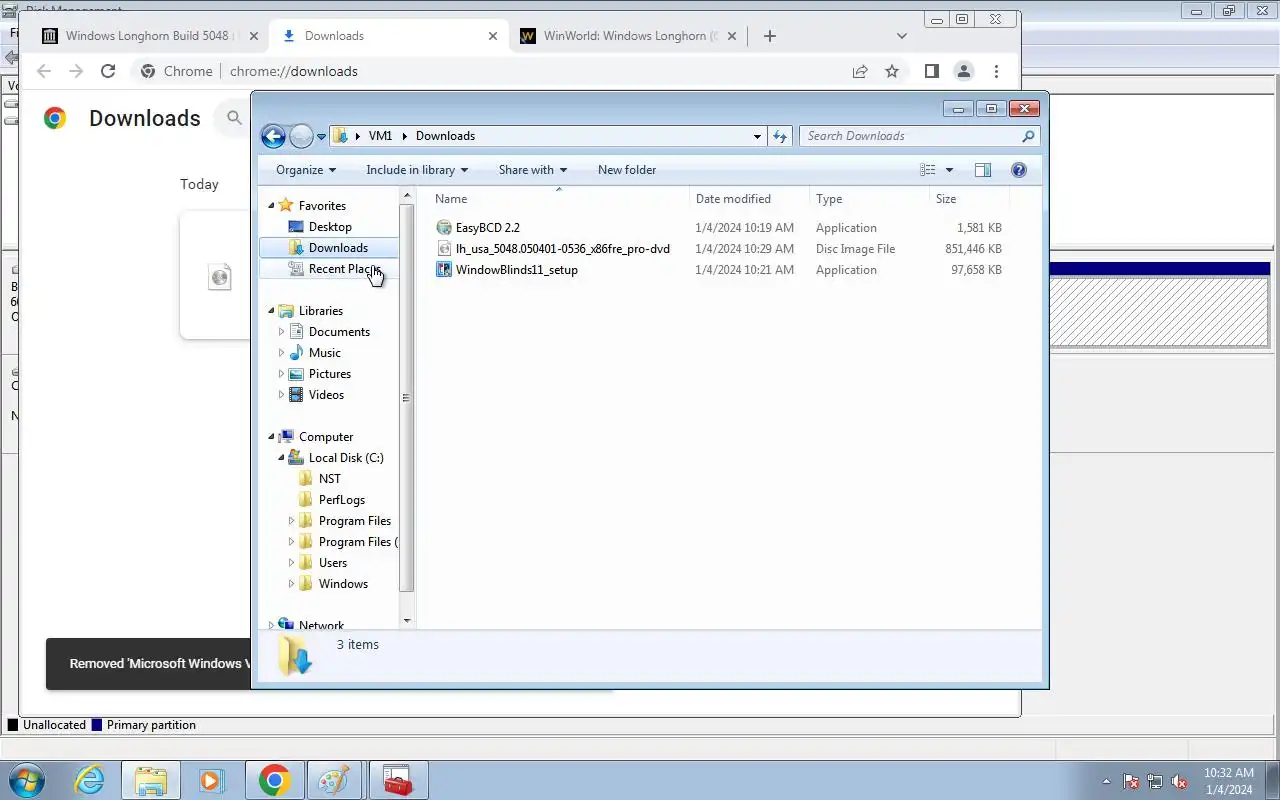Click the Explorer Back arrow button
1280x800 pixels.
click(x=273, y=136)
